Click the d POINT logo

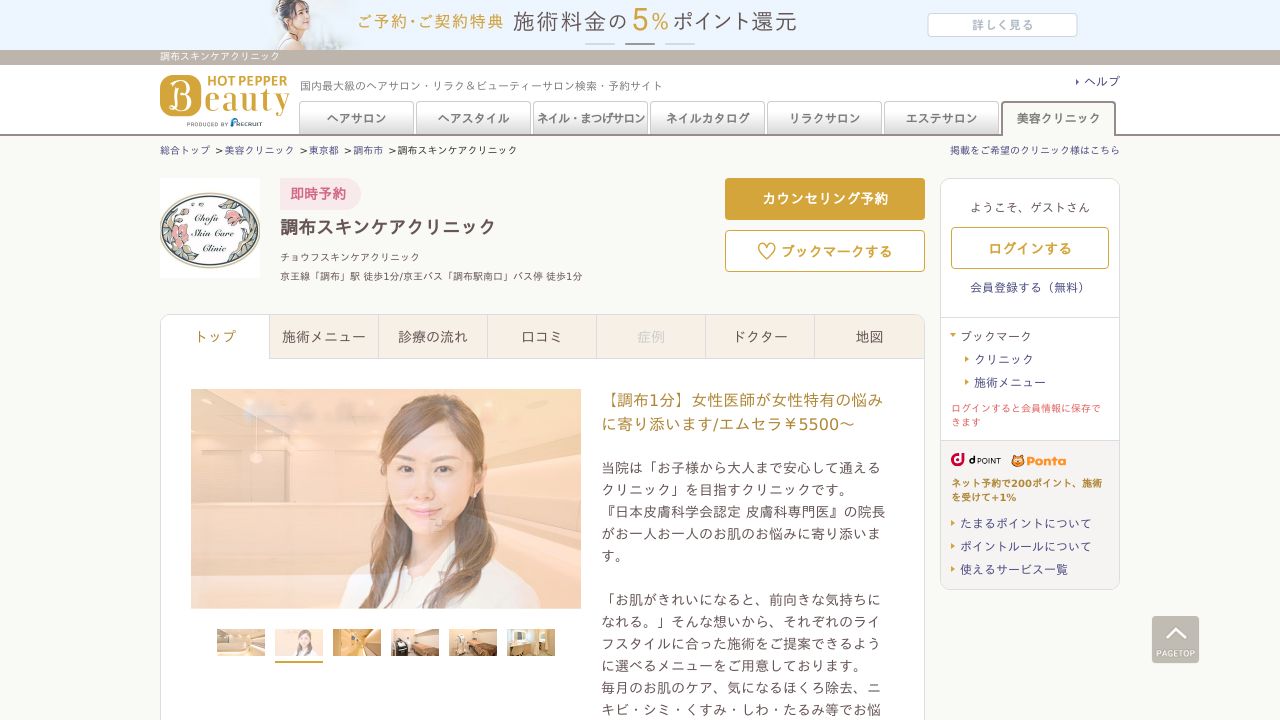[976, 460]
